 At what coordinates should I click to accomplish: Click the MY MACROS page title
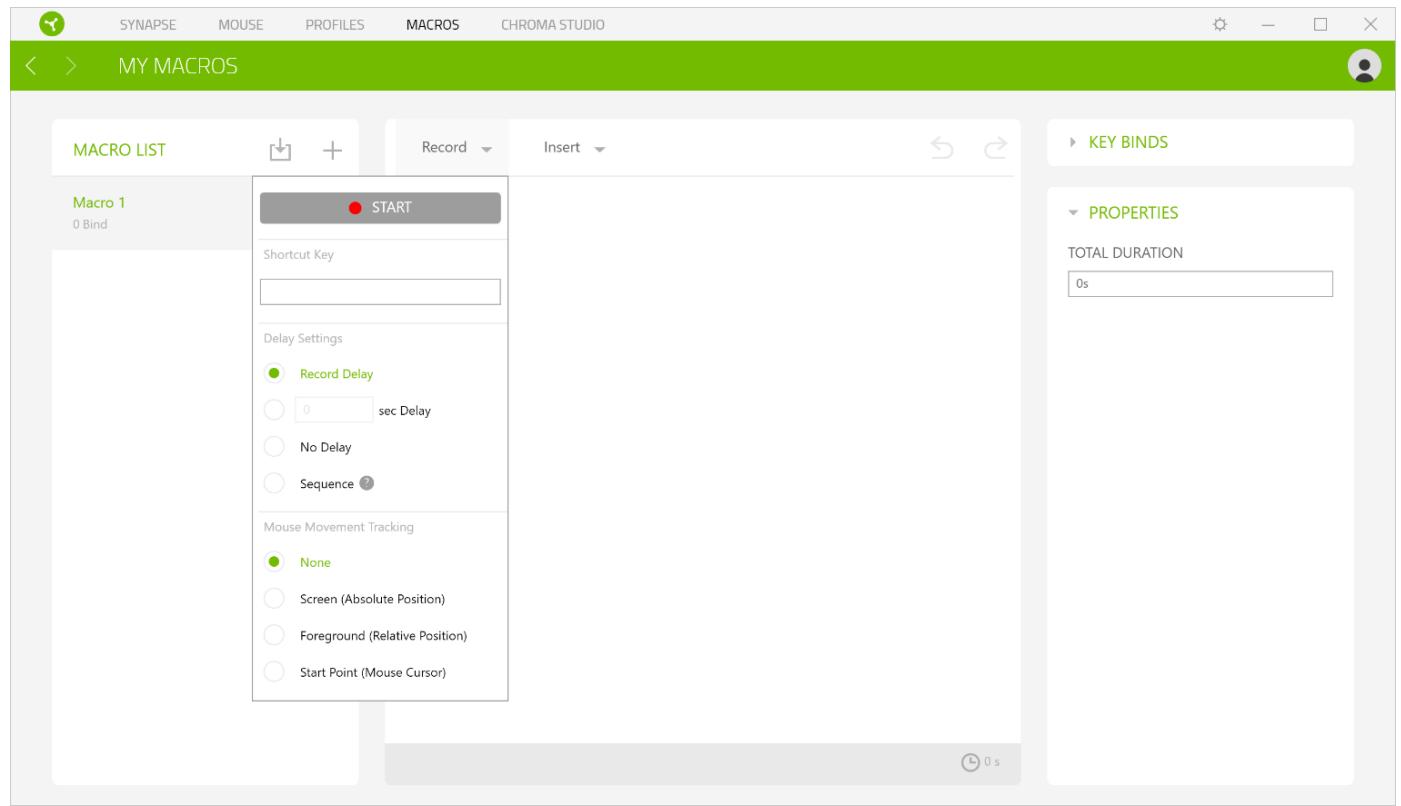[180, 67]
